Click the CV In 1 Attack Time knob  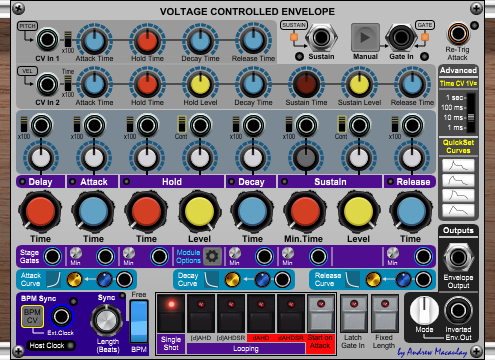coord(94,41)
